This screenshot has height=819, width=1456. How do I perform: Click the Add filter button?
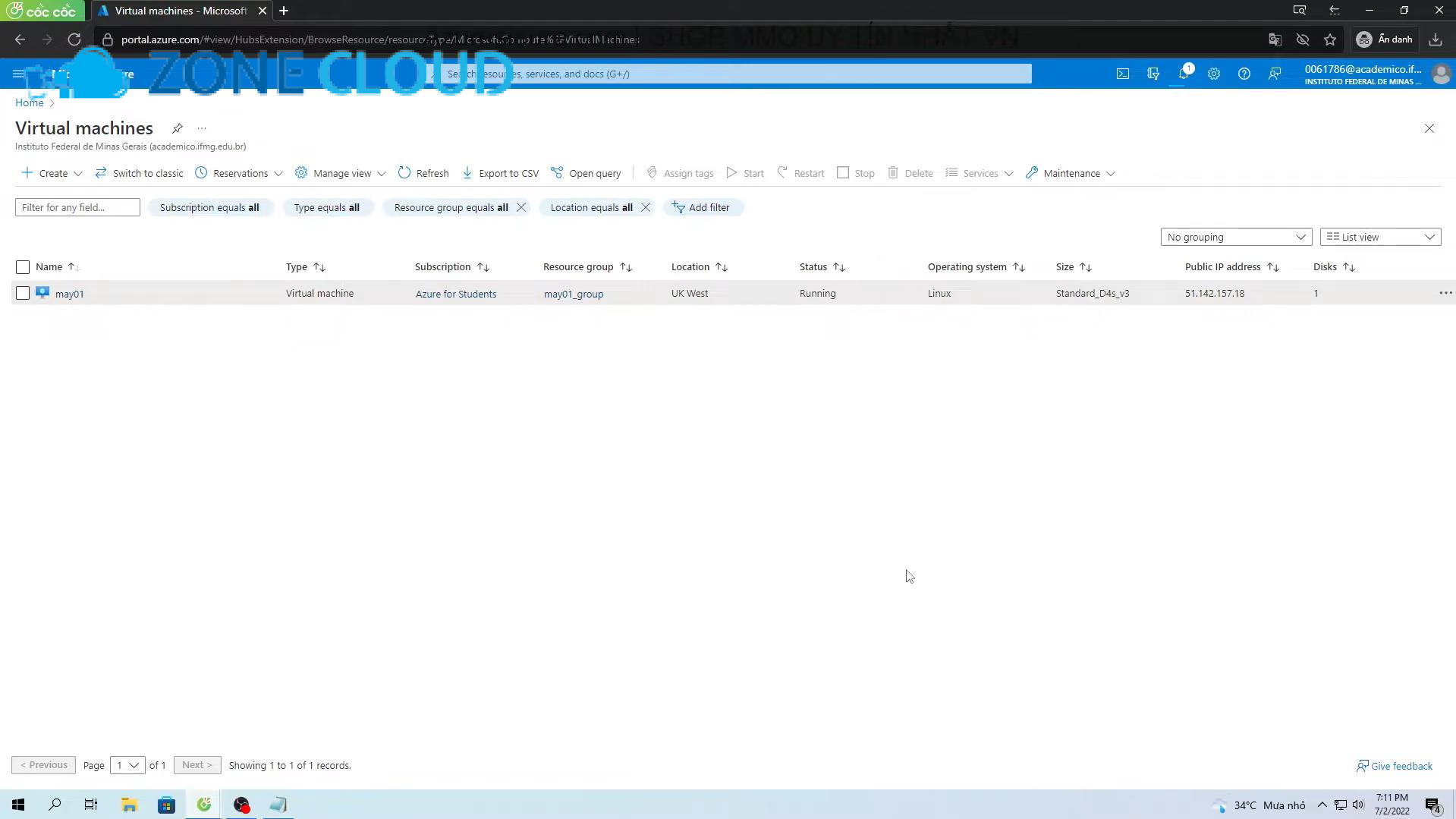[703, 206]
